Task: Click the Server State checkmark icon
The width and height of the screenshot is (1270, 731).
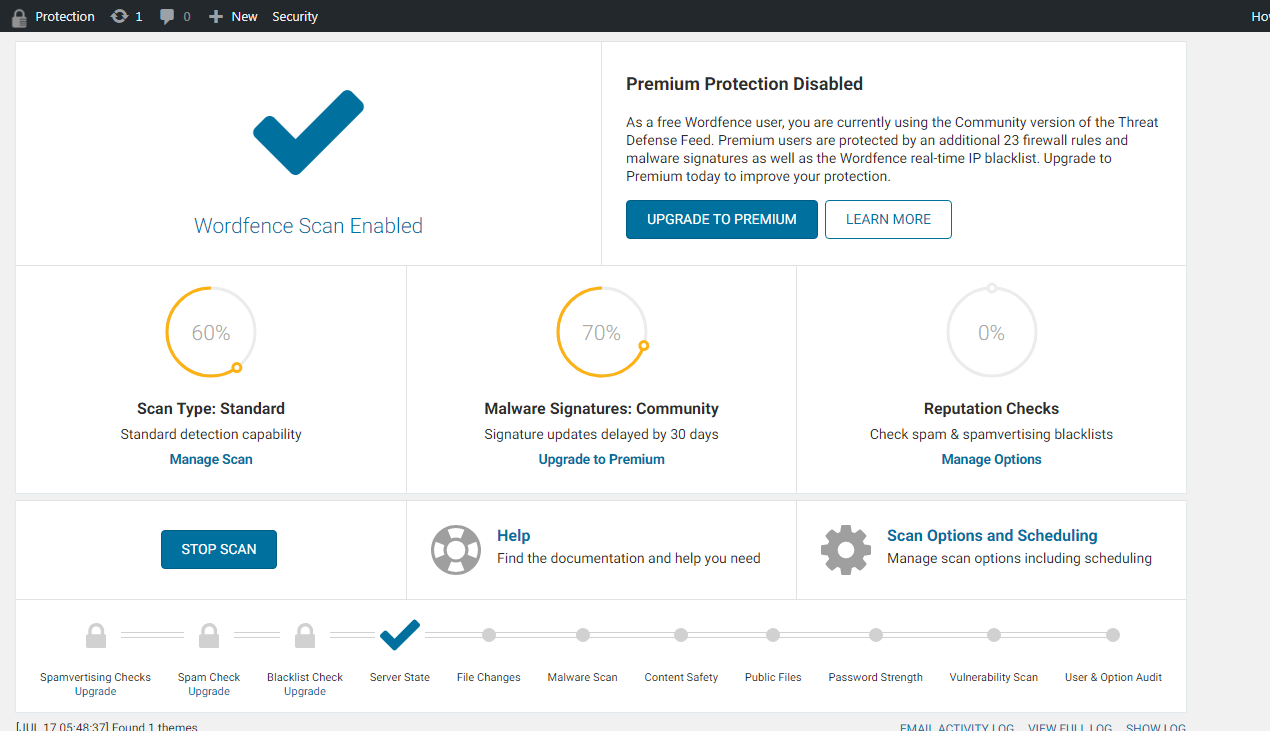Action: [x=400, y=634]
